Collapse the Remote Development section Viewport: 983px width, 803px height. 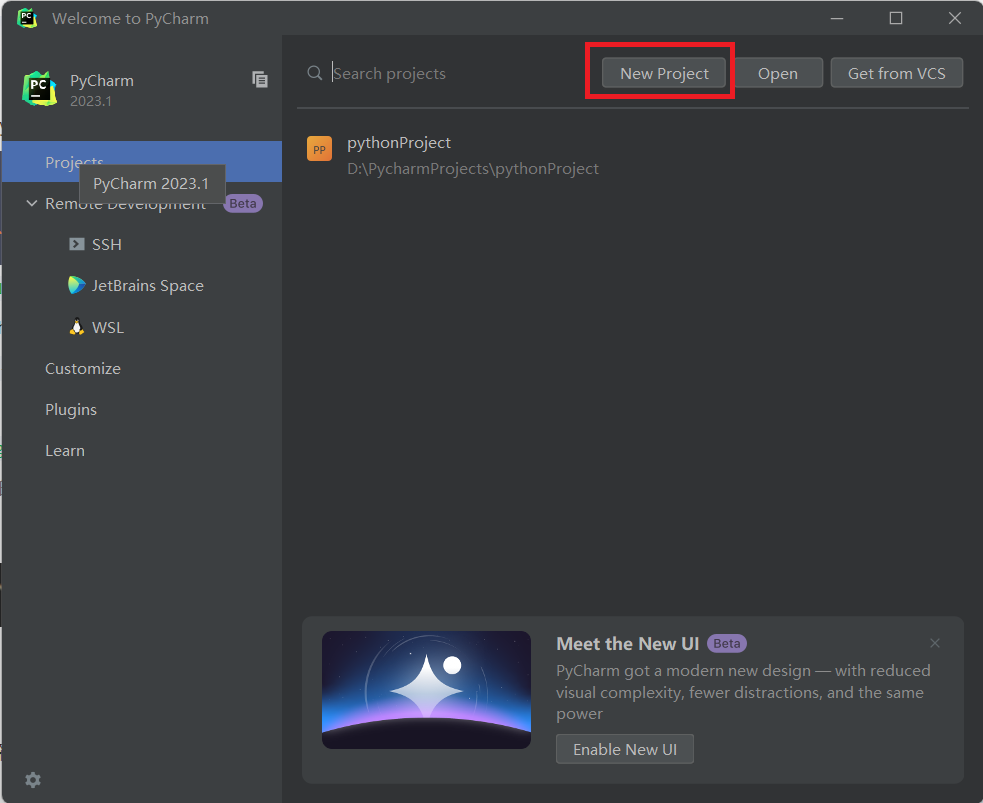coord(32,203)
